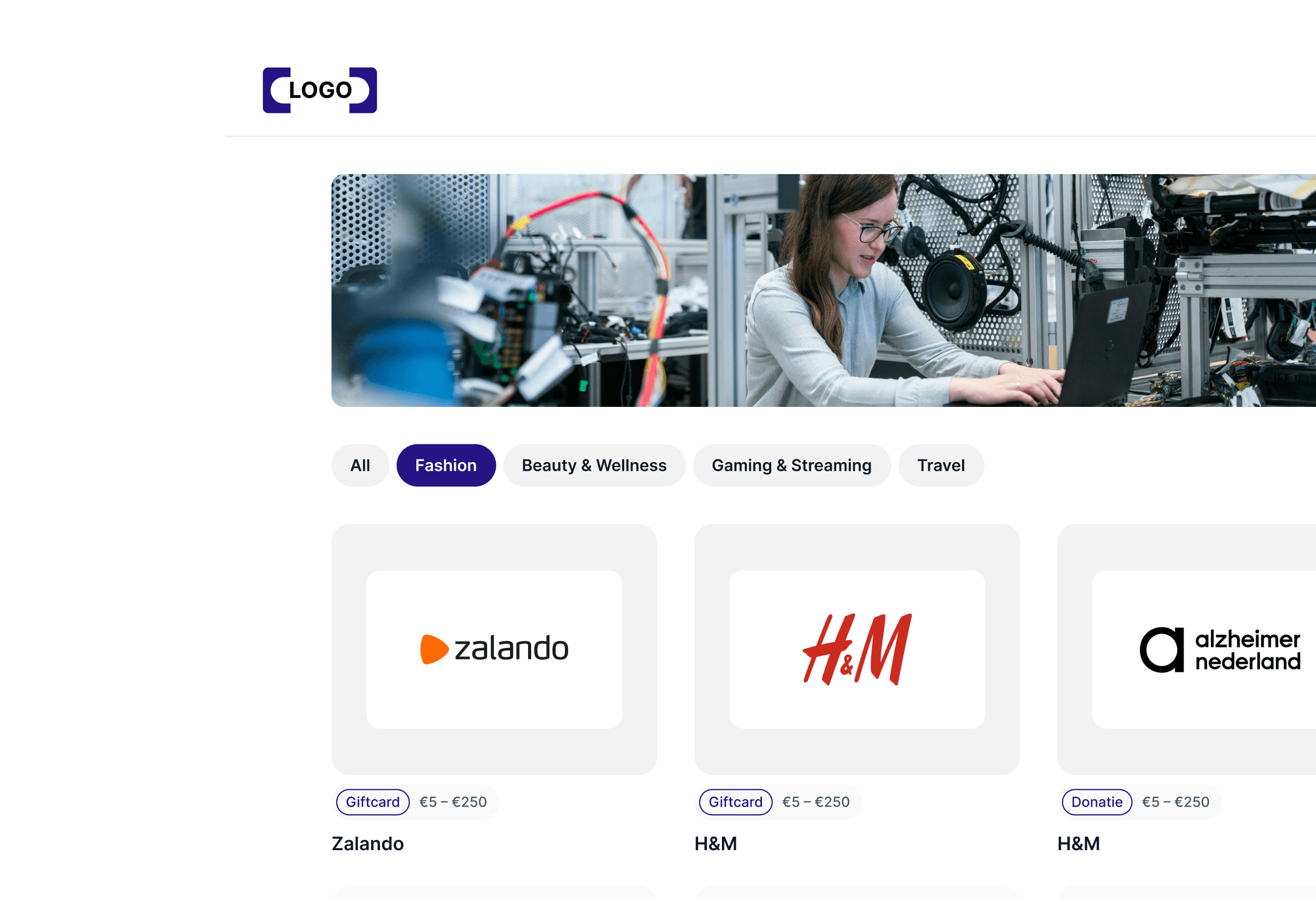Select the All category filter
Viewport: 1316px width, 899px height.
point(360,466)
